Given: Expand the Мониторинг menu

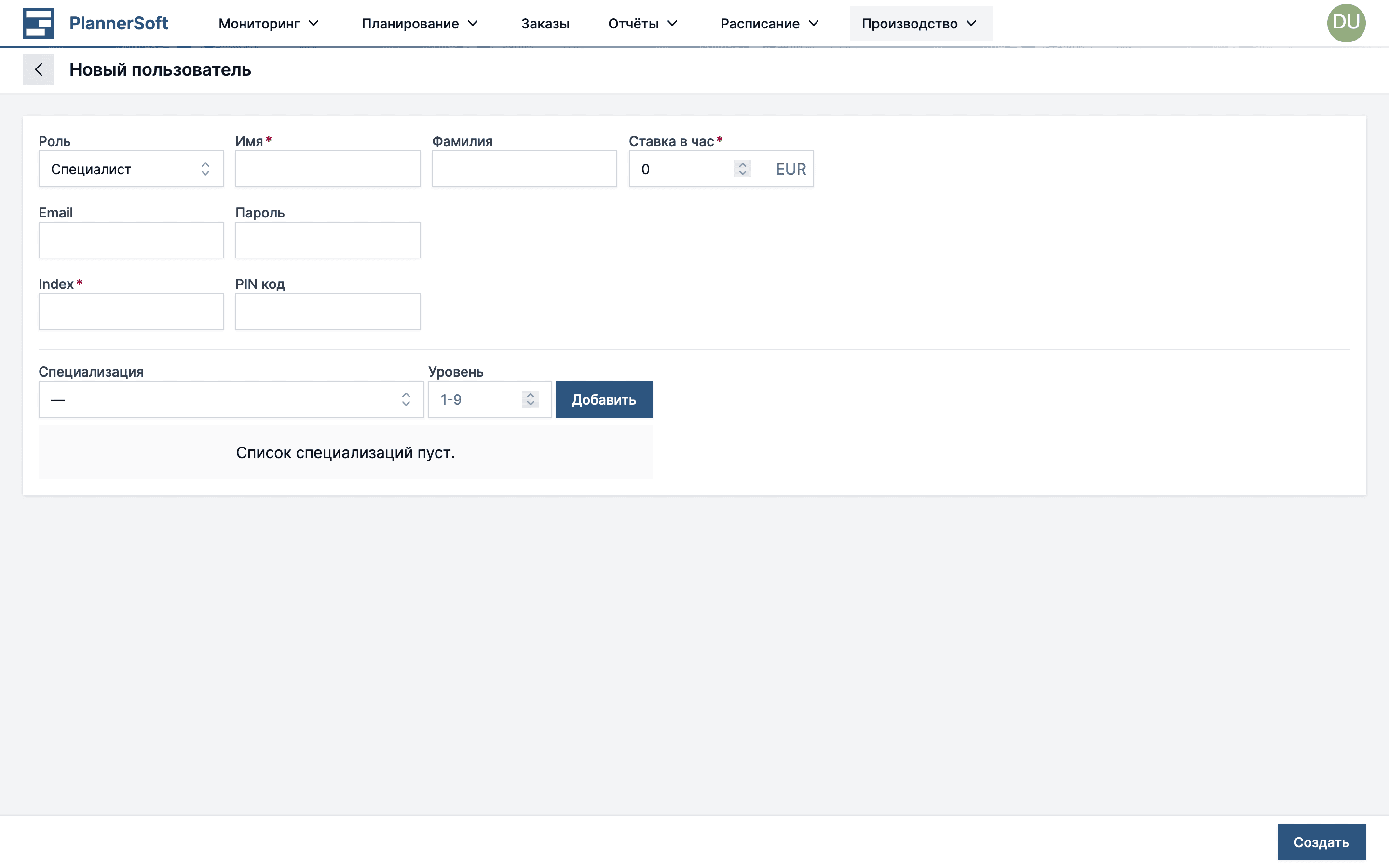Looking at the screenshot, I should 268,24.
